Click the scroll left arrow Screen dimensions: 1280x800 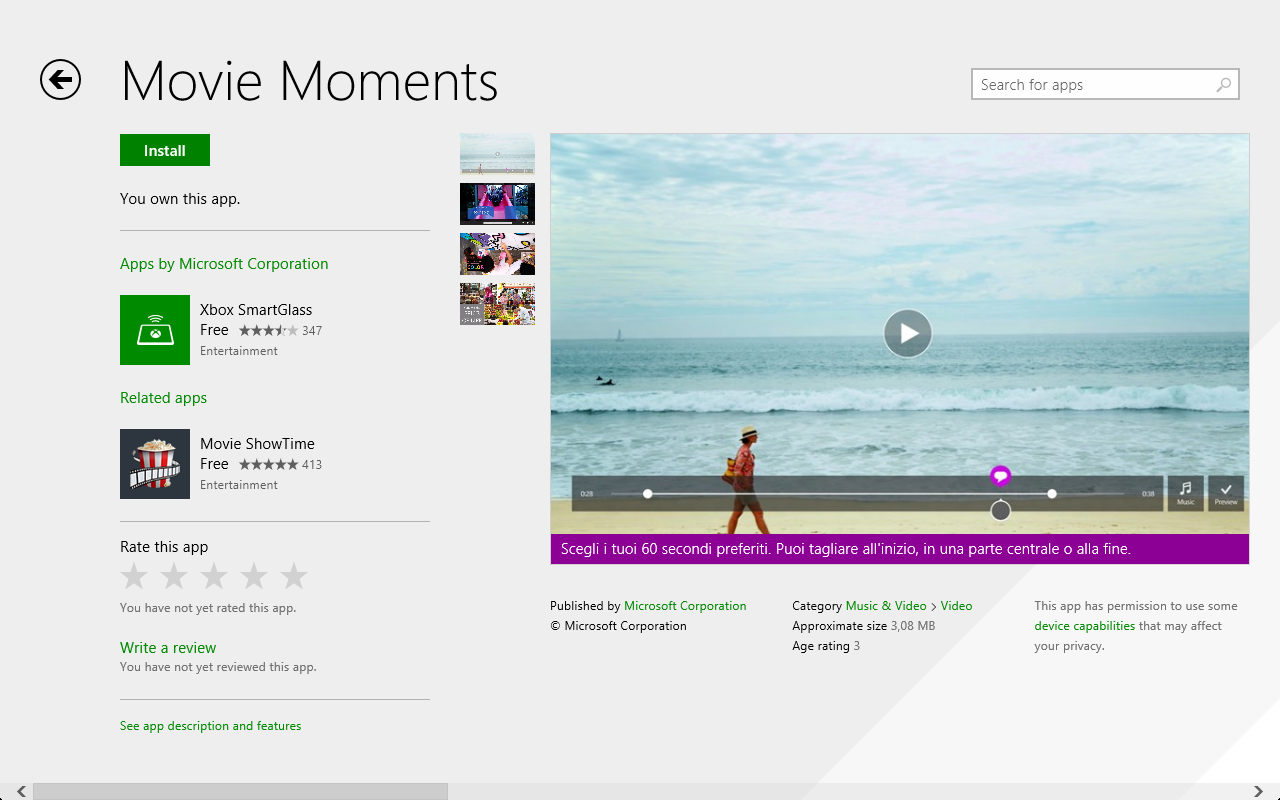click(22, 791)
